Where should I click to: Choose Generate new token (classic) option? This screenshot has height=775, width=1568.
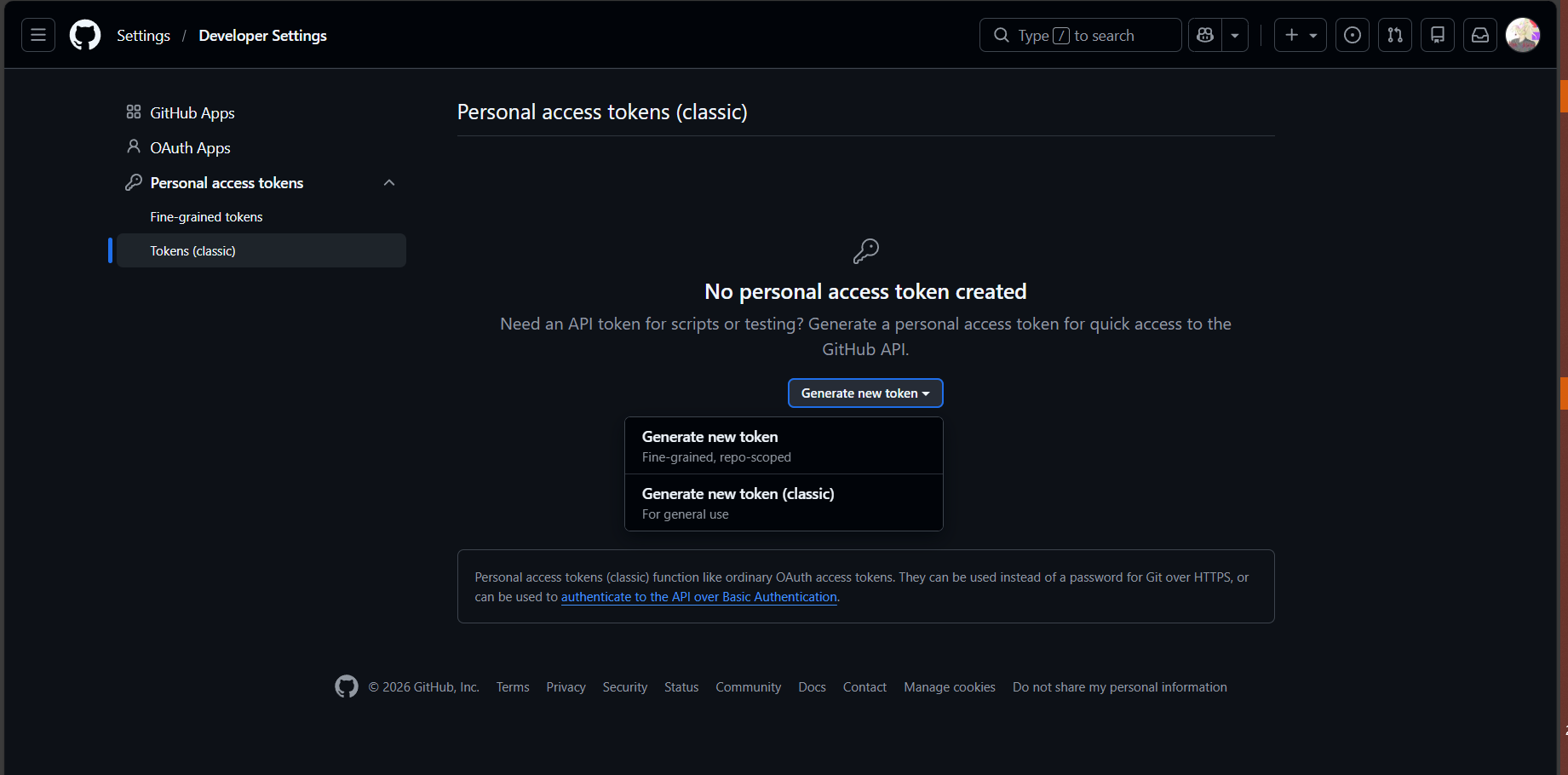[784, 502]
